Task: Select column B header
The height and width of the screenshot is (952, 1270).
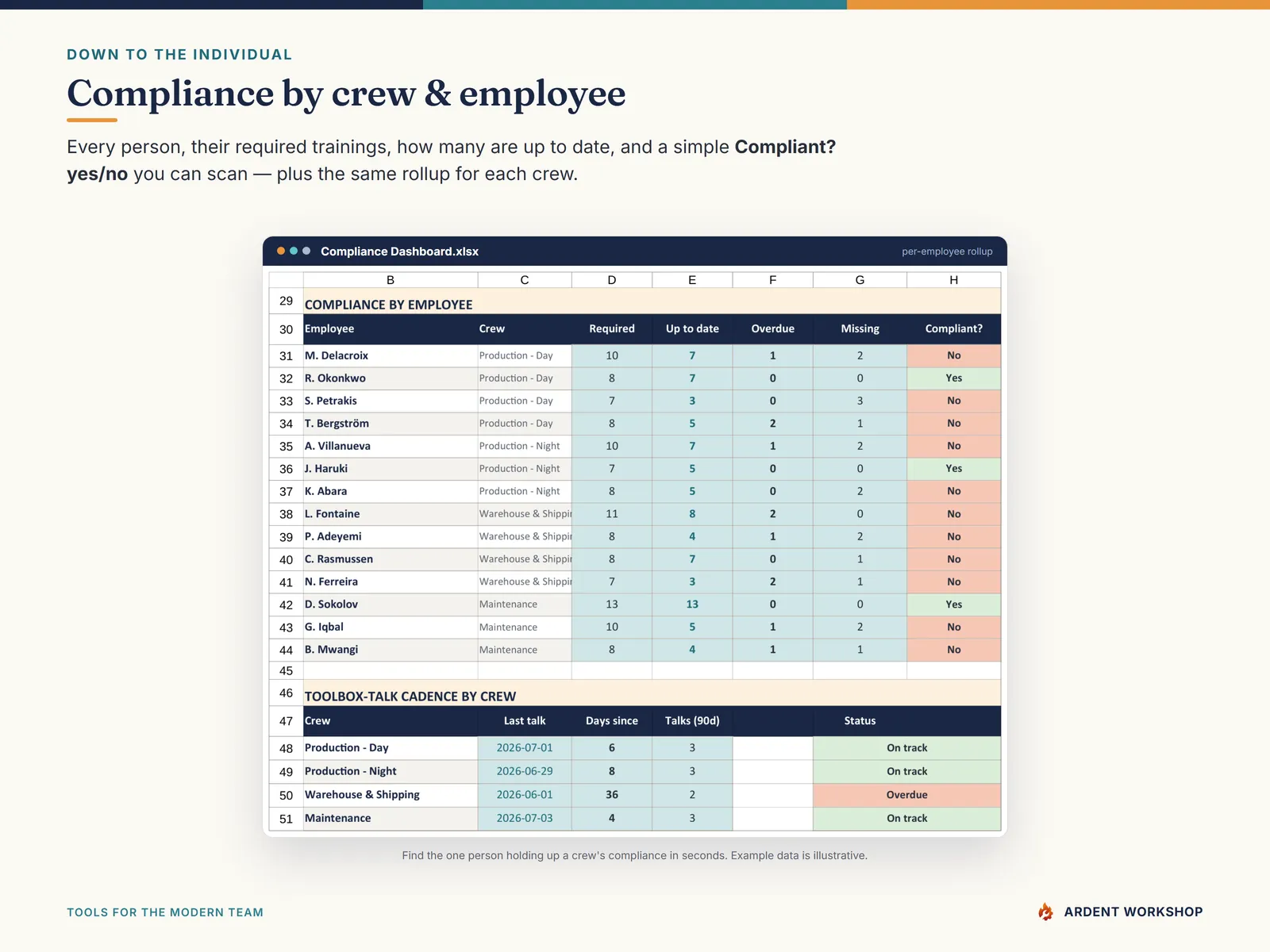Action: pyautogui.click(x=391, y=280)
